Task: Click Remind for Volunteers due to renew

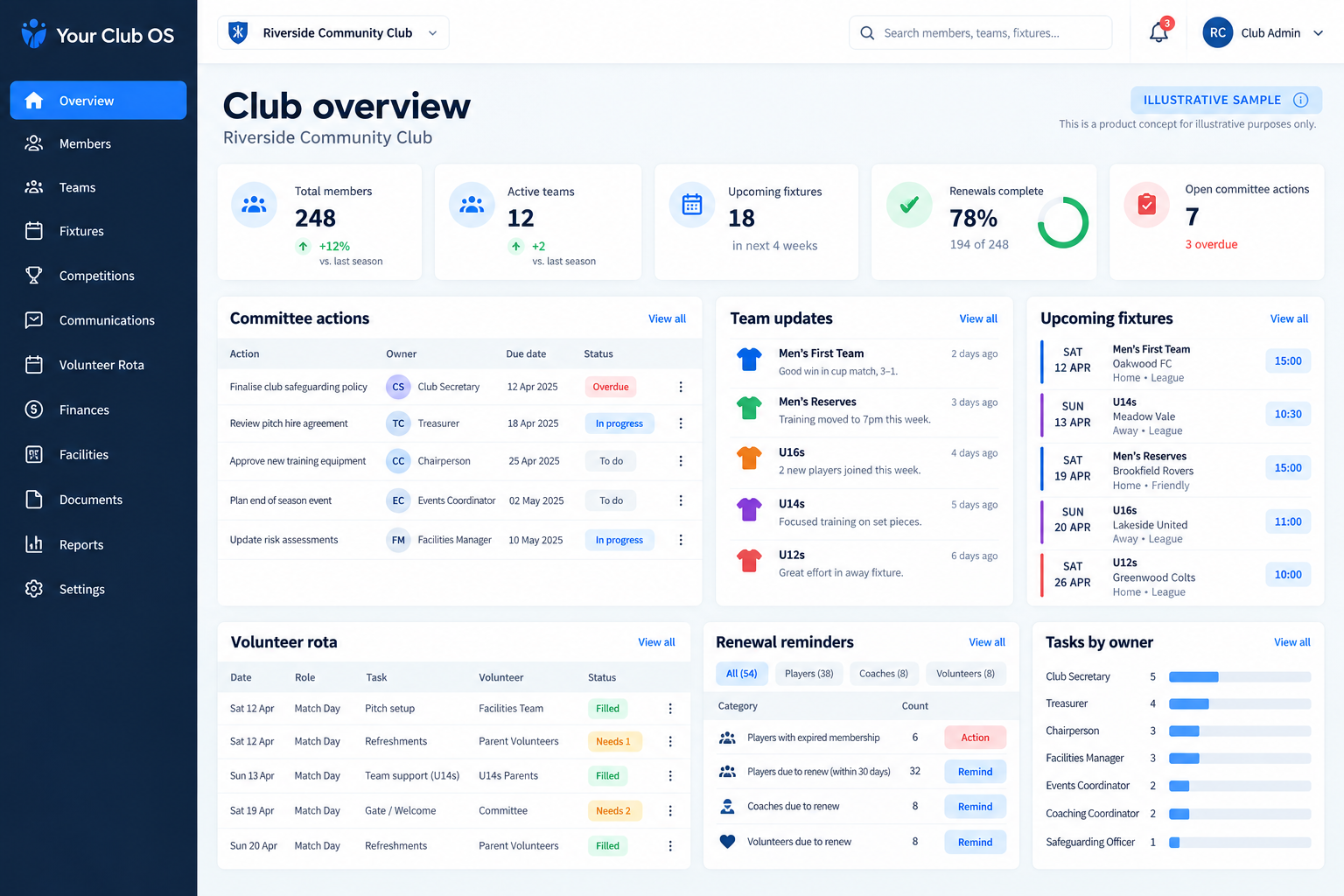Action: click(975, 843)
